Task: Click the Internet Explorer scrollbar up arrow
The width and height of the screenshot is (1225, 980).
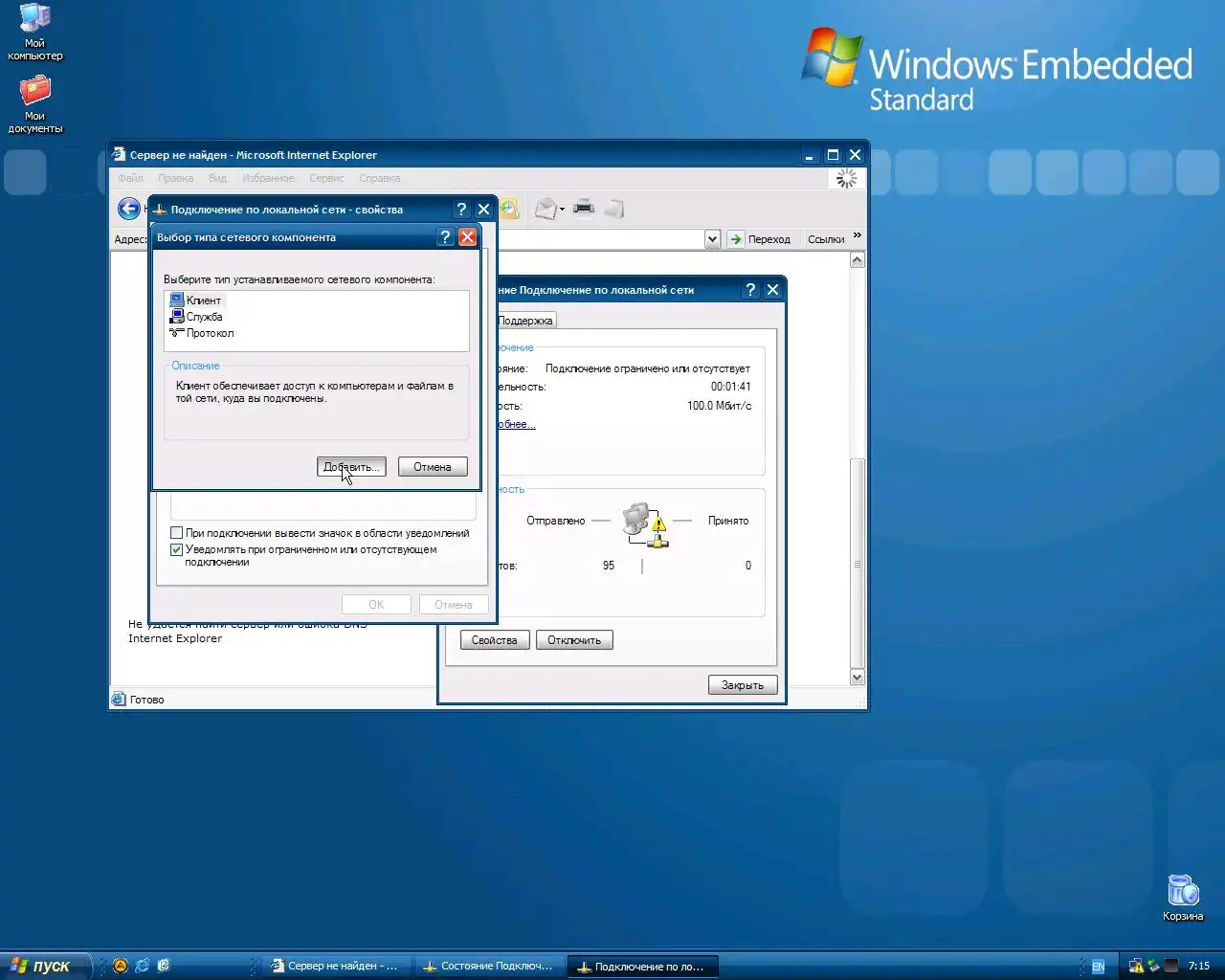Action: (x=857, y=260)
